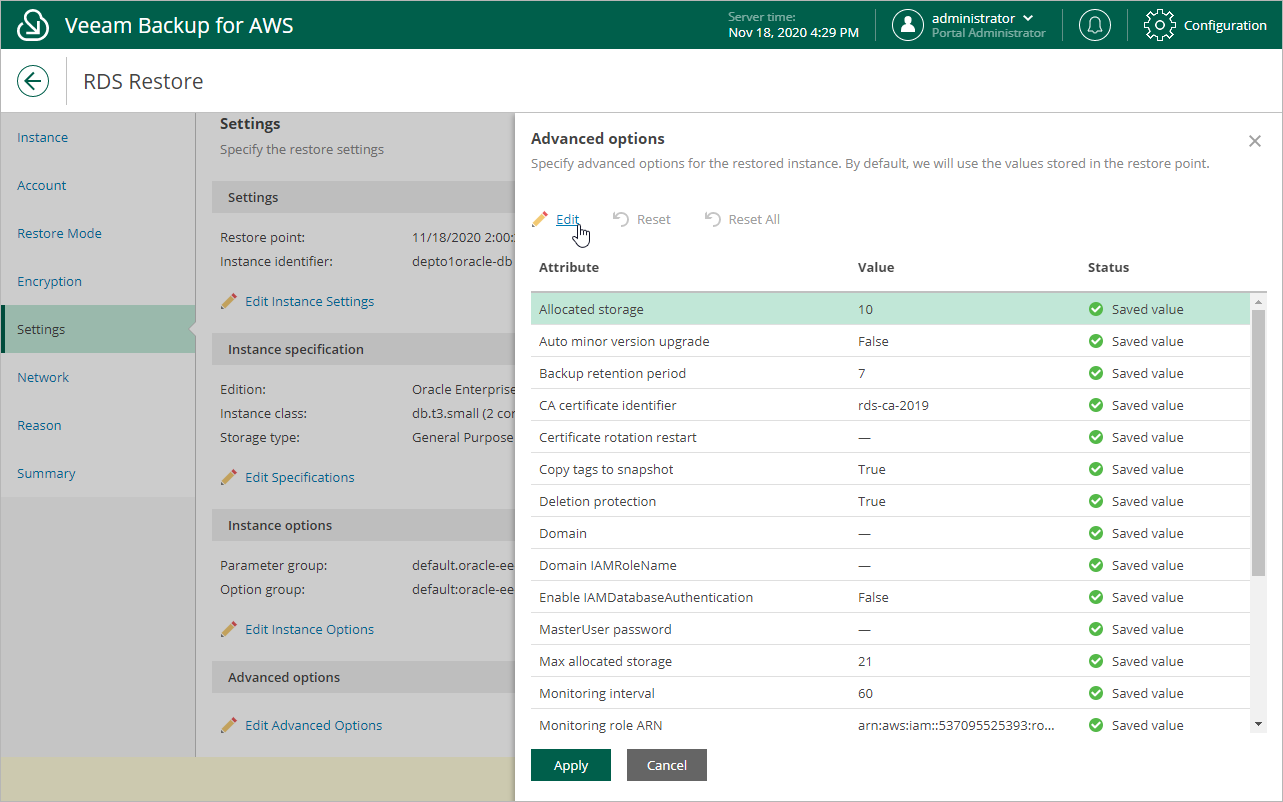Image resolution: width=1283 pixels, height=802 pixels.
Task: Open the Reason wizard step
Action: pyautogui.click(x=98, y=425)
